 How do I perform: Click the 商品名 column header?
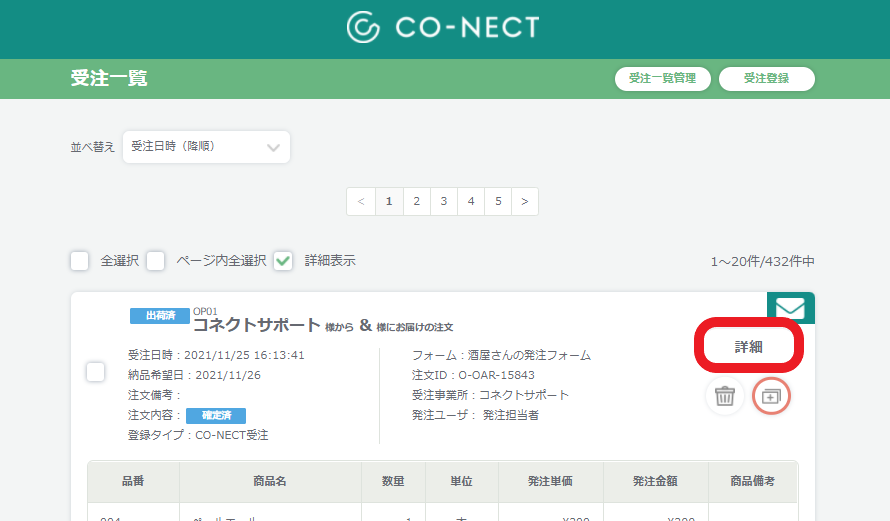[270, 481]
